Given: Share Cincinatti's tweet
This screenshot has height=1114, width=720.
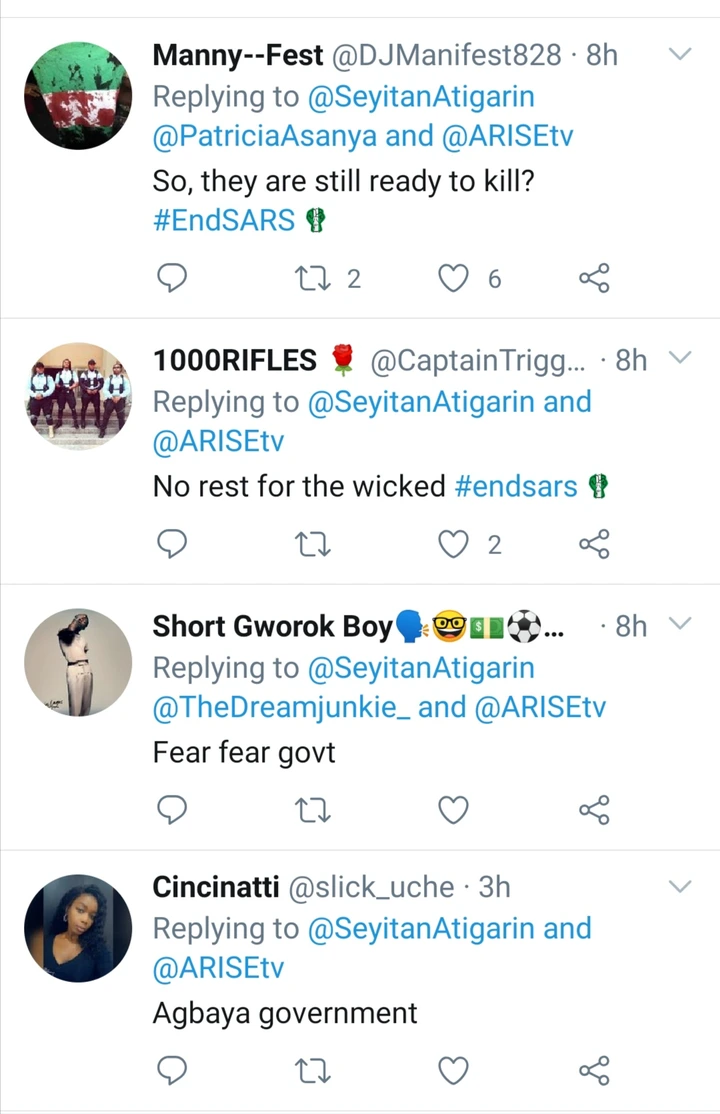Looking at the screenshot, I should click(x=594, y=1071).
